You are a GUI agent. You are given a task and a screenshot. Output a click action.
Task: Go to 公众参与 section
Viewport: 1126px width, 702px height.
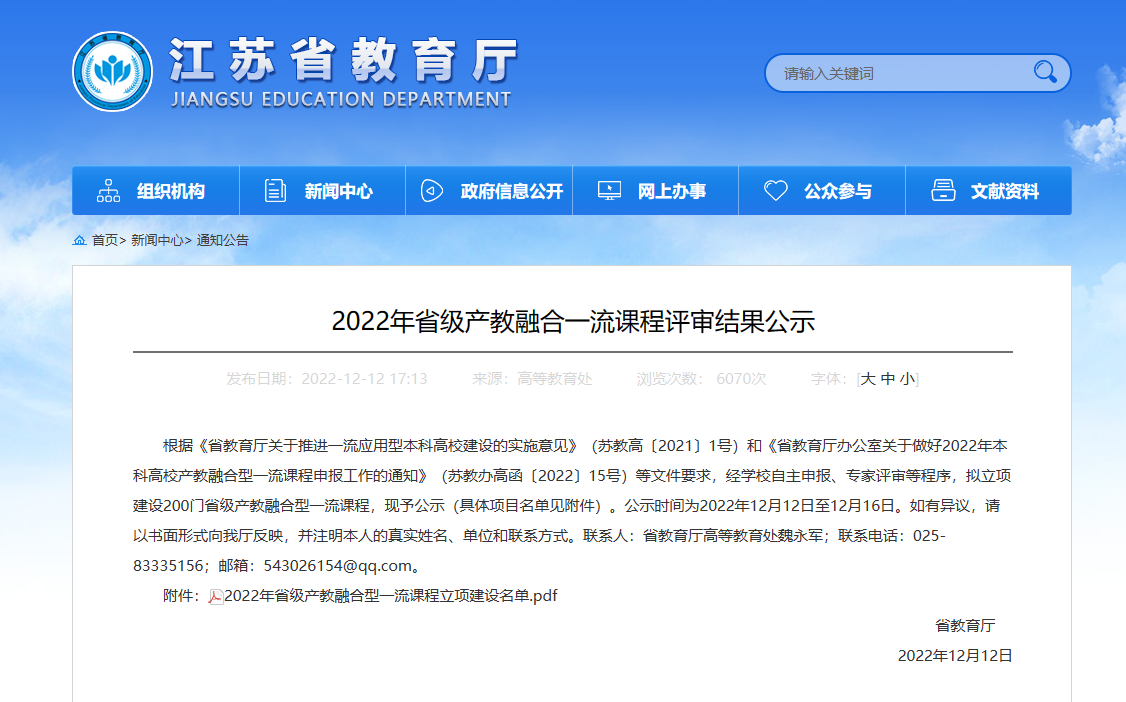click(837, 191)
